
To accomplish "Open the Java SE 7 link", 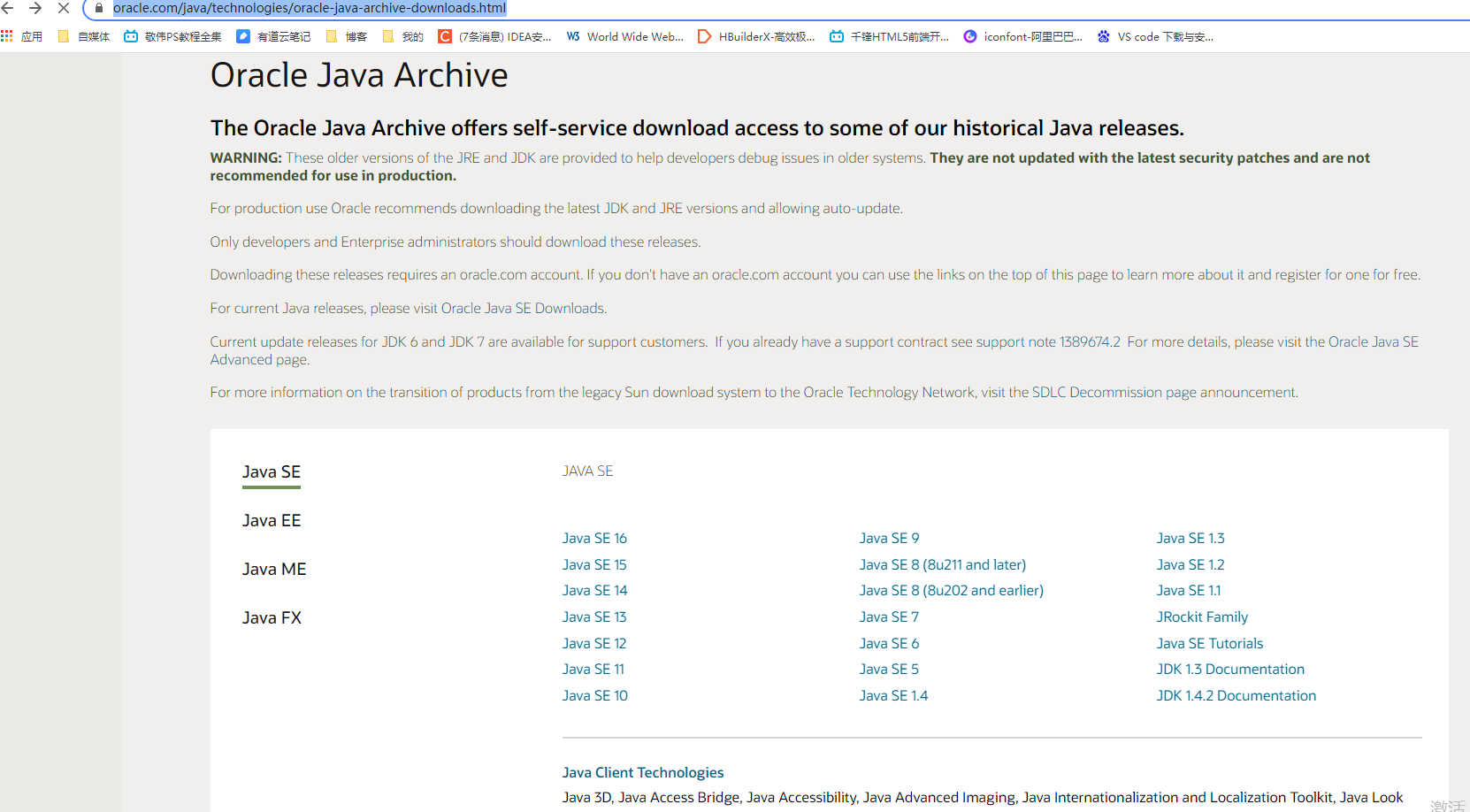I will tap(889, 617).
